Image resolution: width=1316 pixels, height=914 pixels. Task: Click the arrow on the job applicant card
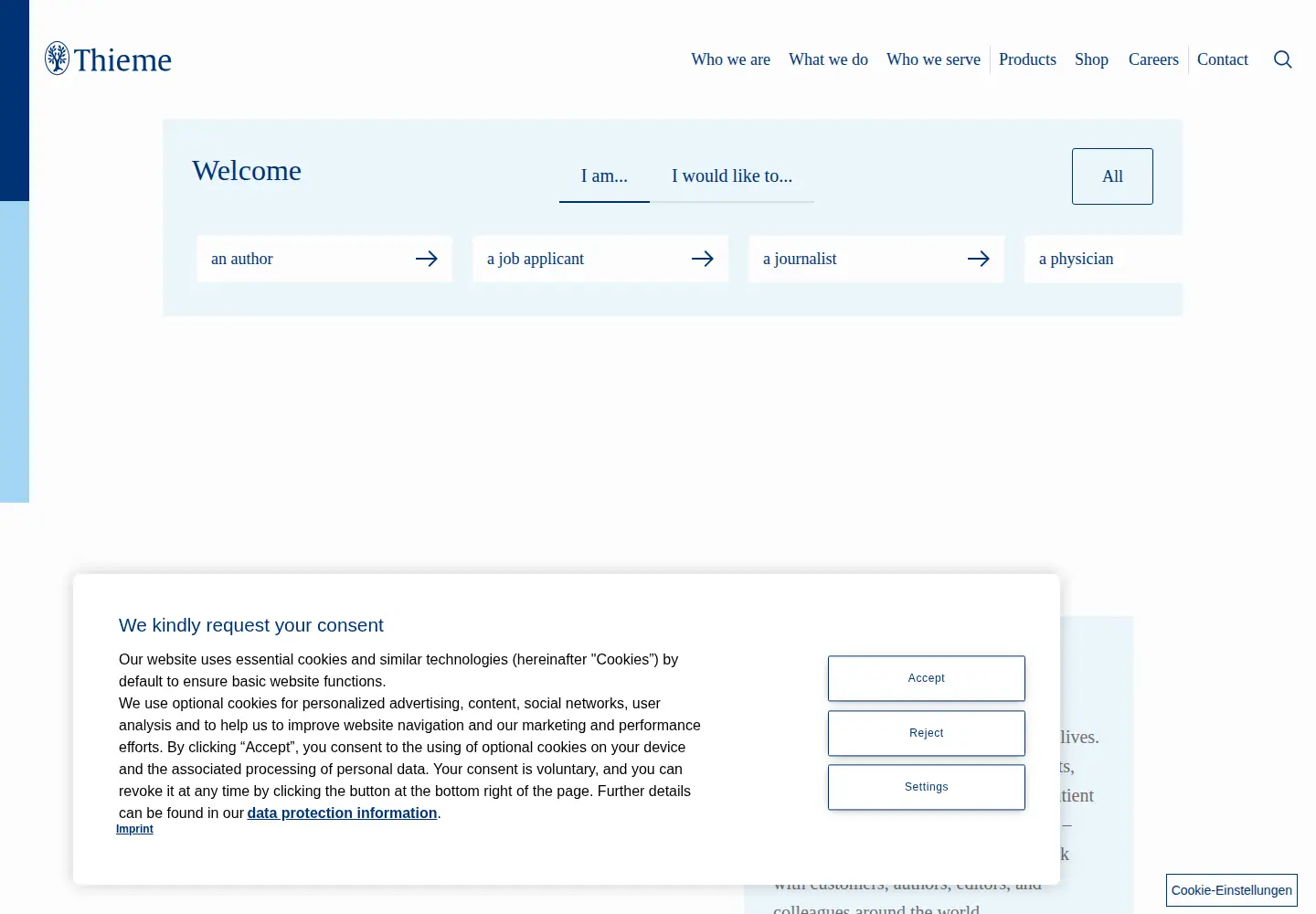(703, 259)
